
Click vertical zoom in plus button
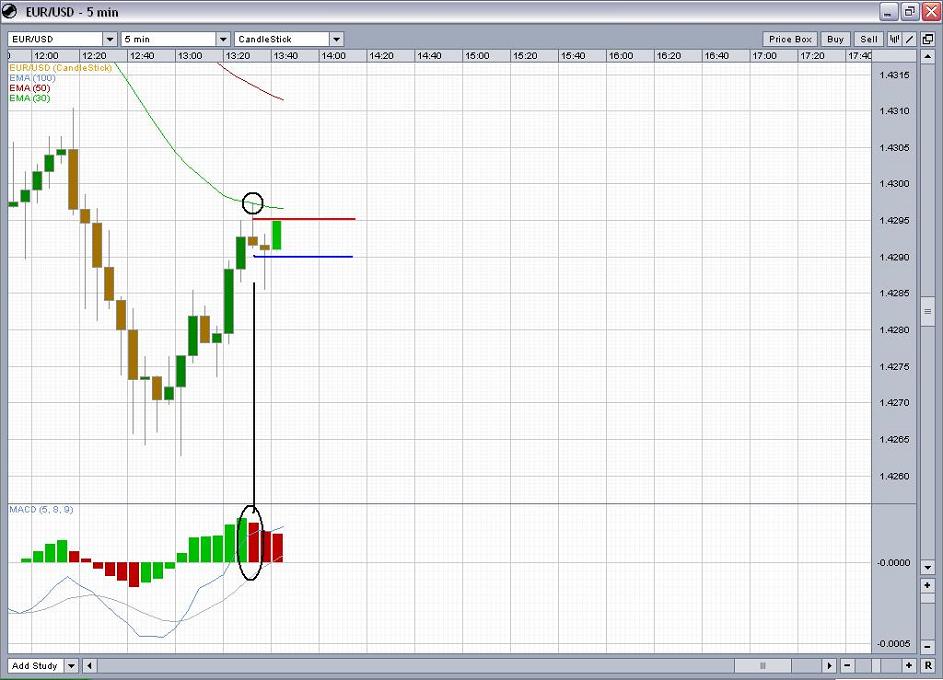pyautogui.click(x=928, y=585)
